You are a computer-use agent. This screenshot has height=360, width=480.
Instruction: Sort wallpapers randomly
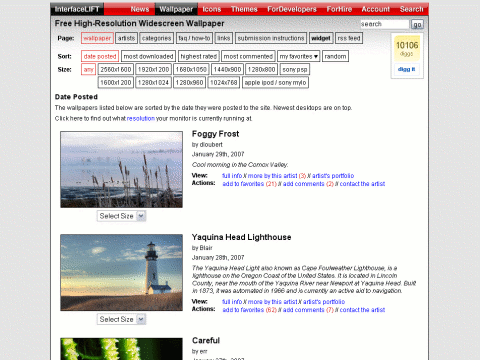coord(335,56)
